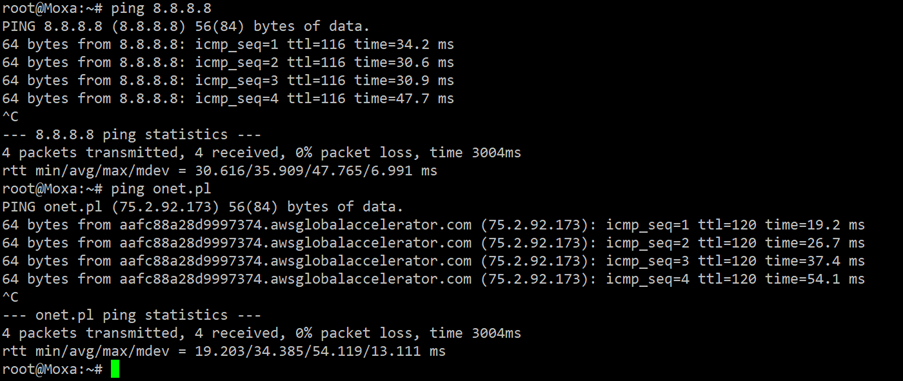Viewport: 903px width, 381px height.
Task: Click the first ^C interrupt line
Action: coord(10,117)
